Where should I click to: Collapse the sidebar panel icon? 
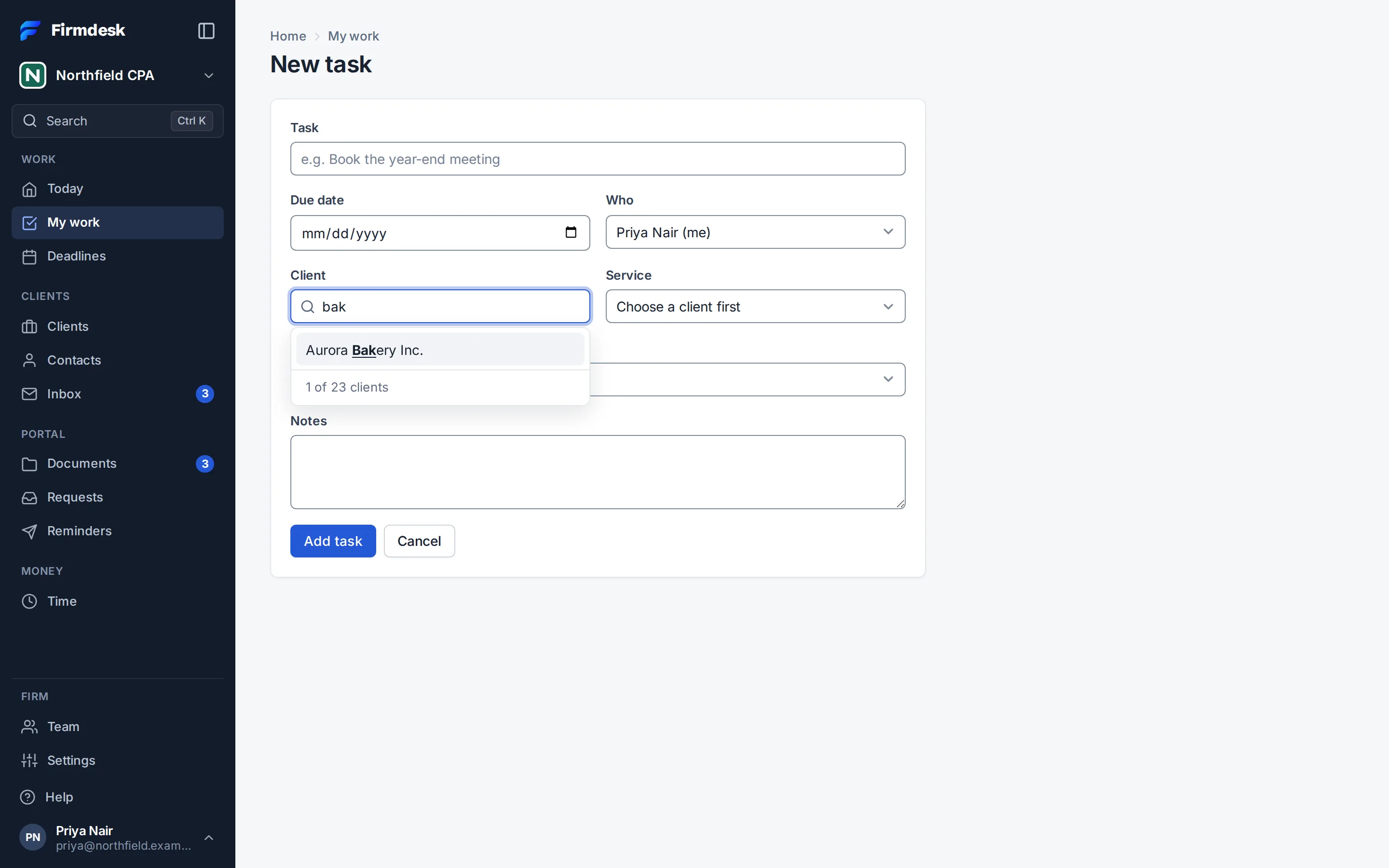pos(206,30)
